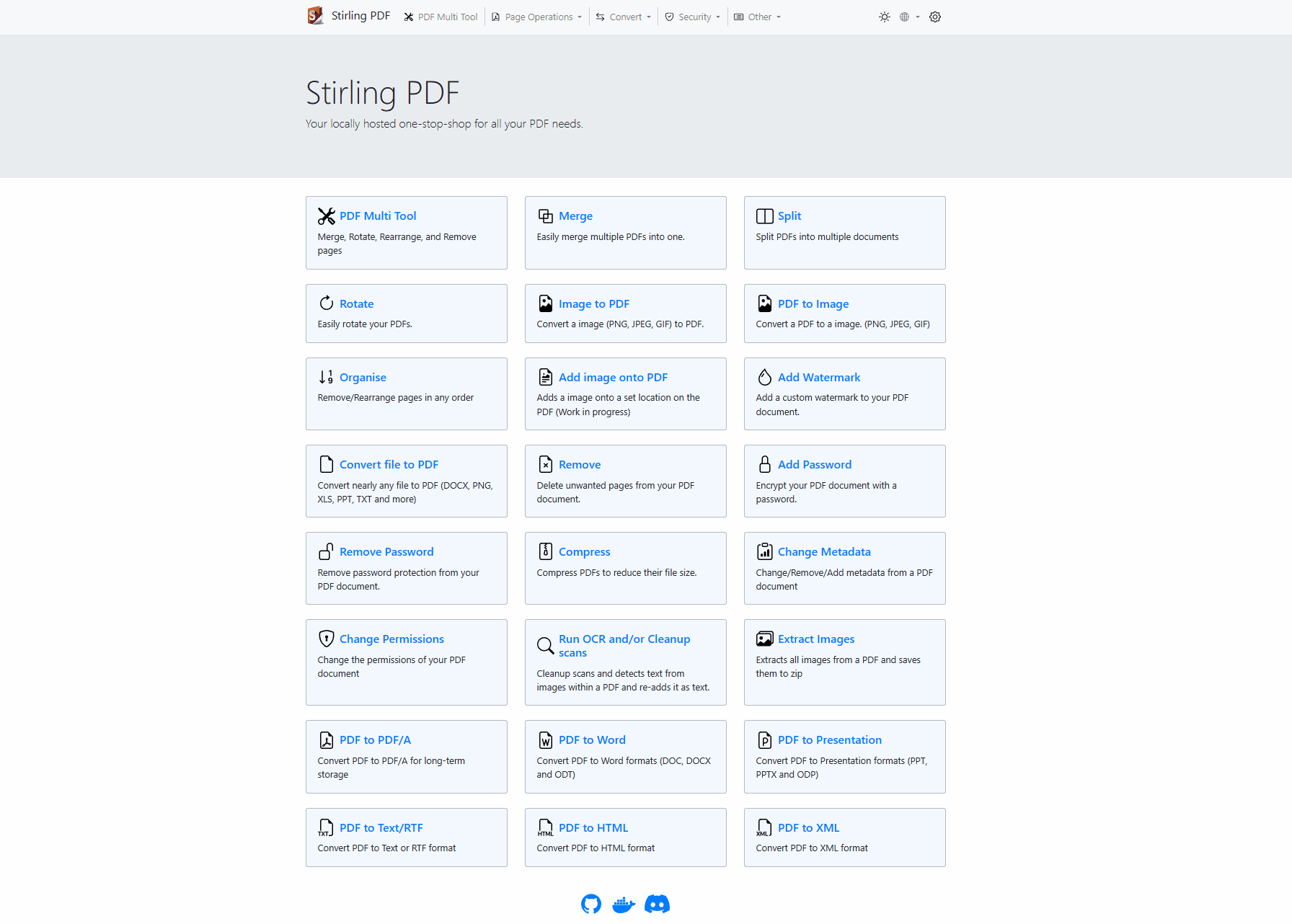Click the magnifier icon for Run OCR

coord(545,646)
